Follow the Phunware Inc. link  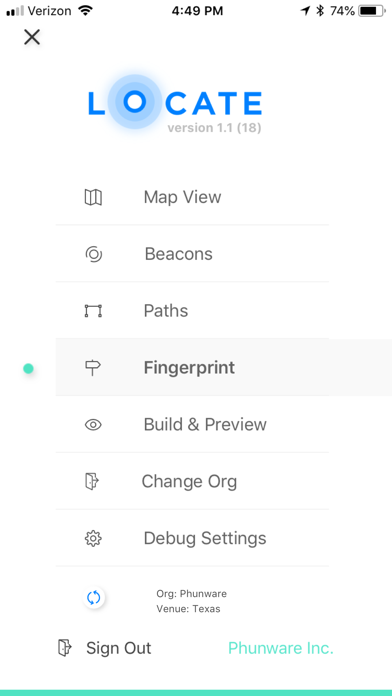(281, 648)
